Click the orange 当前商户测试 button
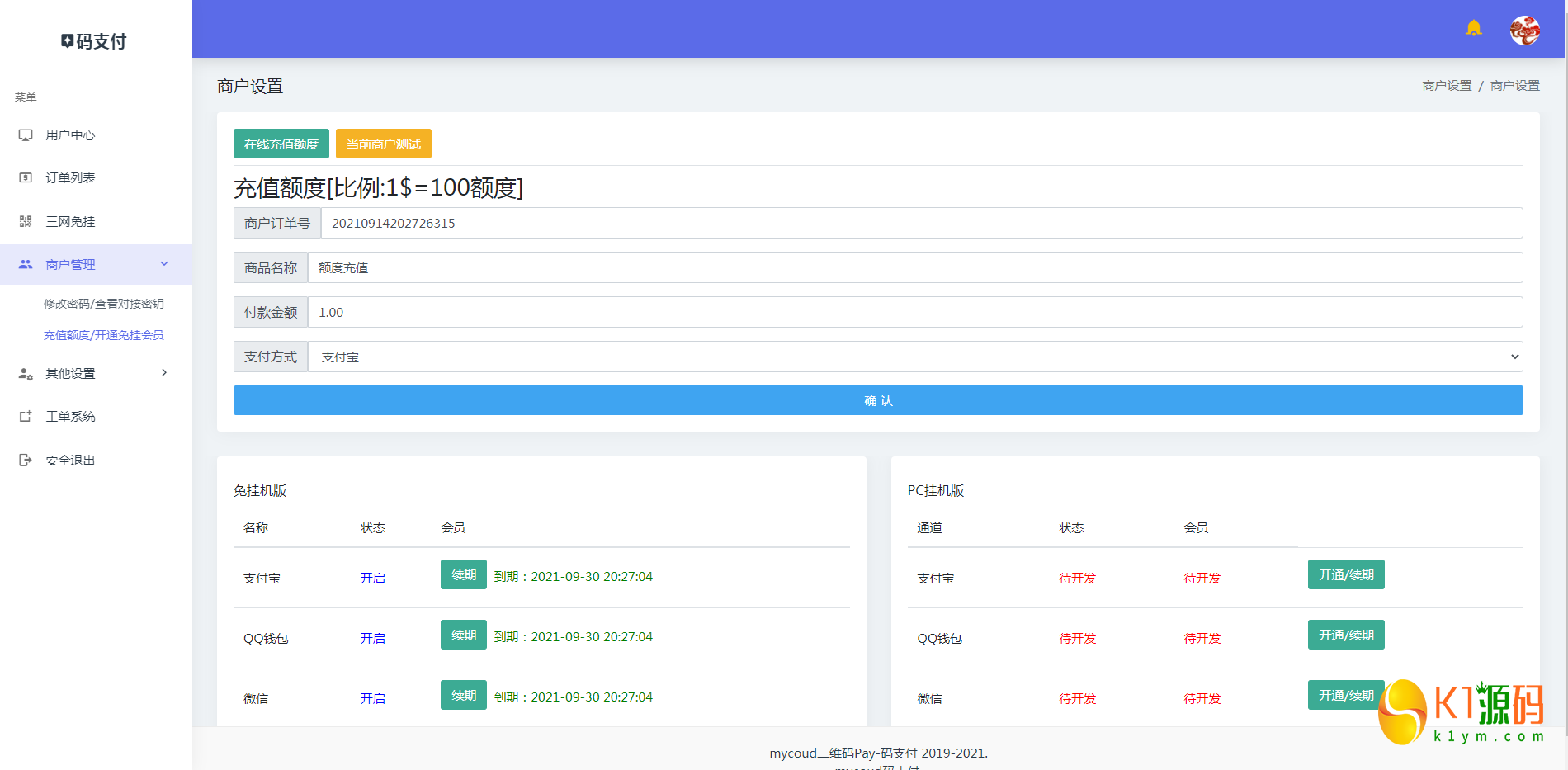 [x=384, y=144]
